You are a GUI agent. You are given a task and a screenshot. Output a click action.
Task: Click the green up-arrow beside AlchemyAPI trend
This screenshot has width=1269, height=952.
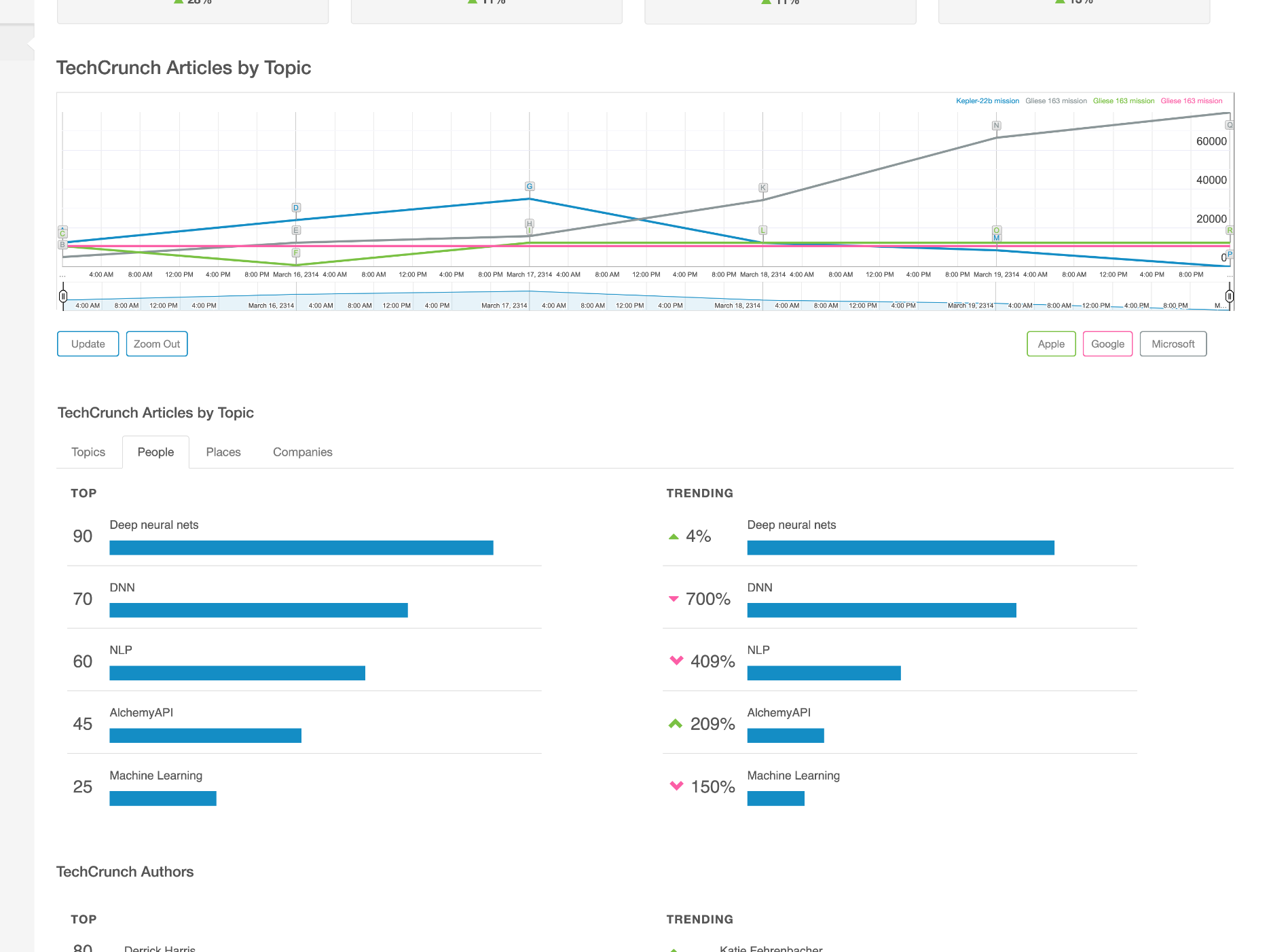point(675,724)
